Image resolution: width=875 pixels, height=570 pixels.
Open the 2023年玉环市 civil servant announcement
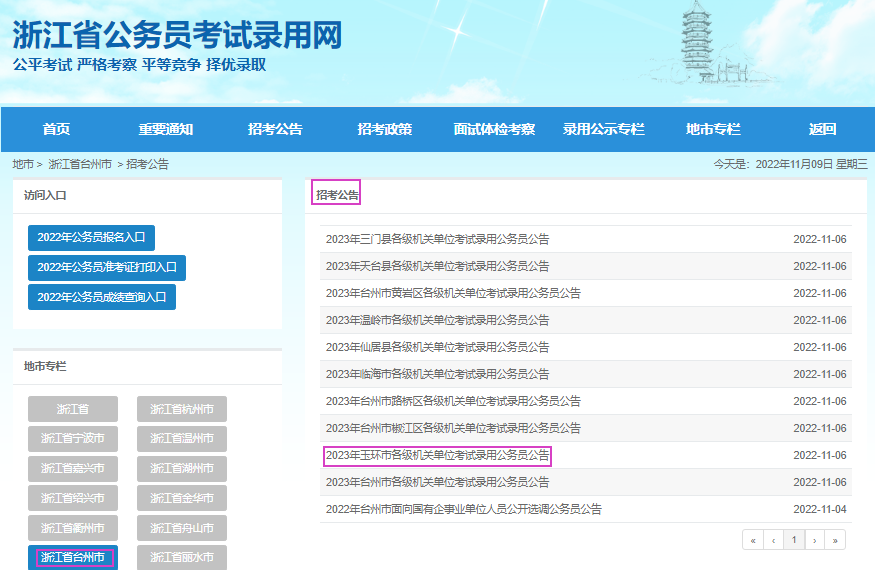coord(438,456)
